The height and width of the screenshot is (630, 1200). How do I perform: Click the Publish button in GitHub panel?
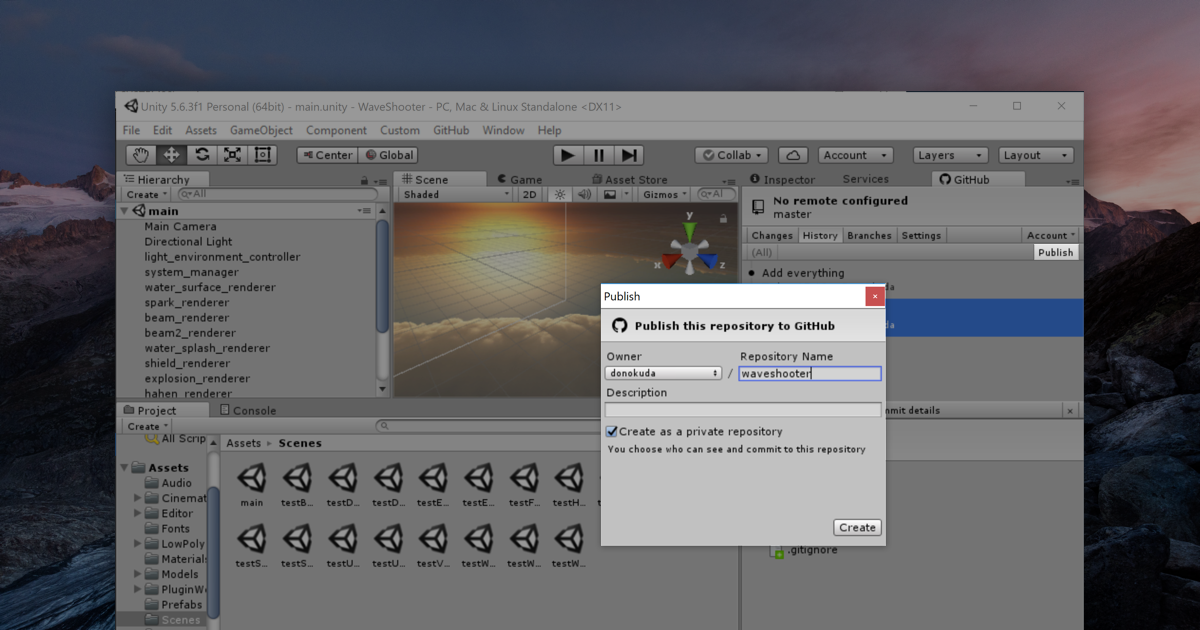tap(1055, 252)
